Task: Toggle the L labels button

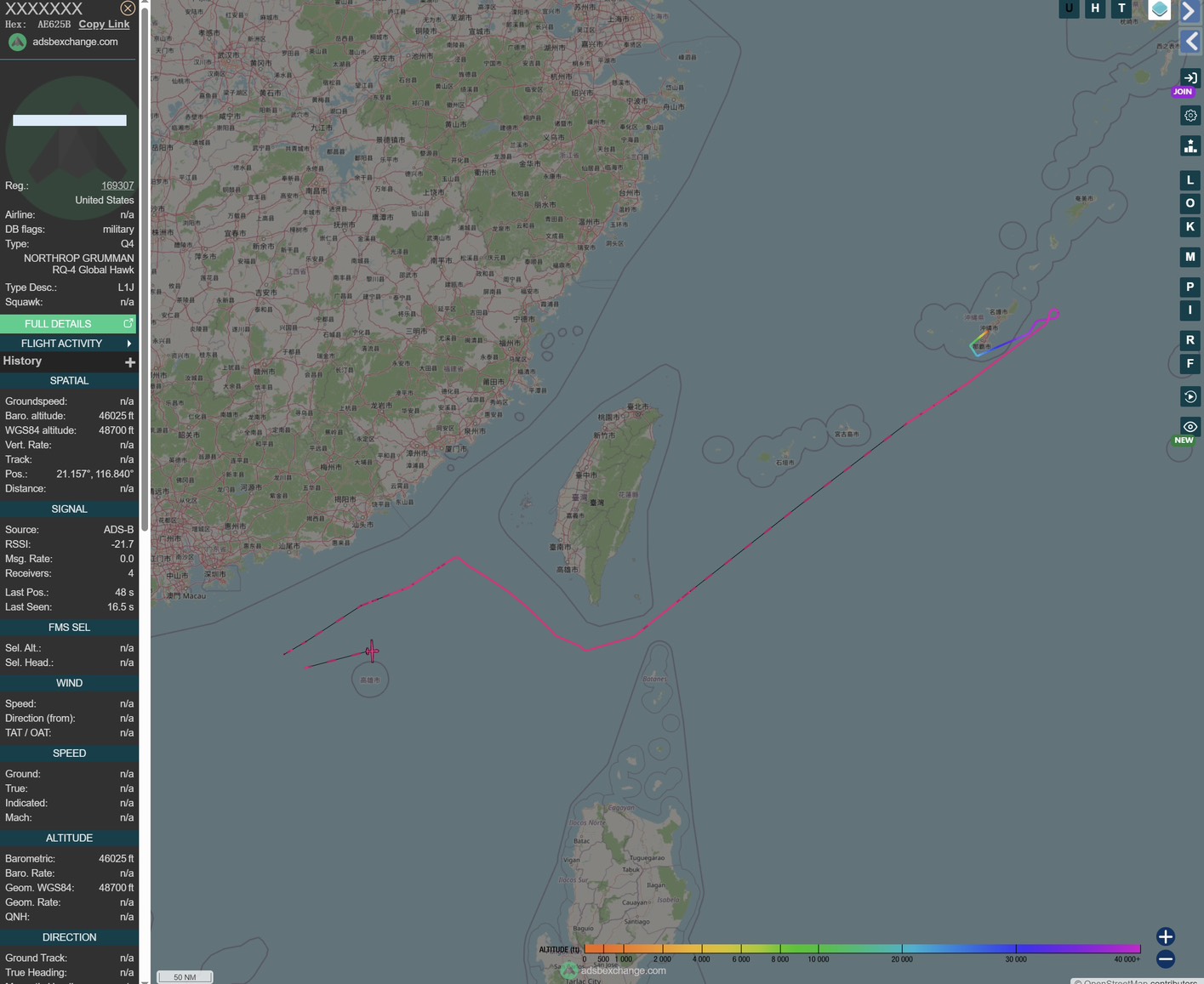Action: point(1190,180)
